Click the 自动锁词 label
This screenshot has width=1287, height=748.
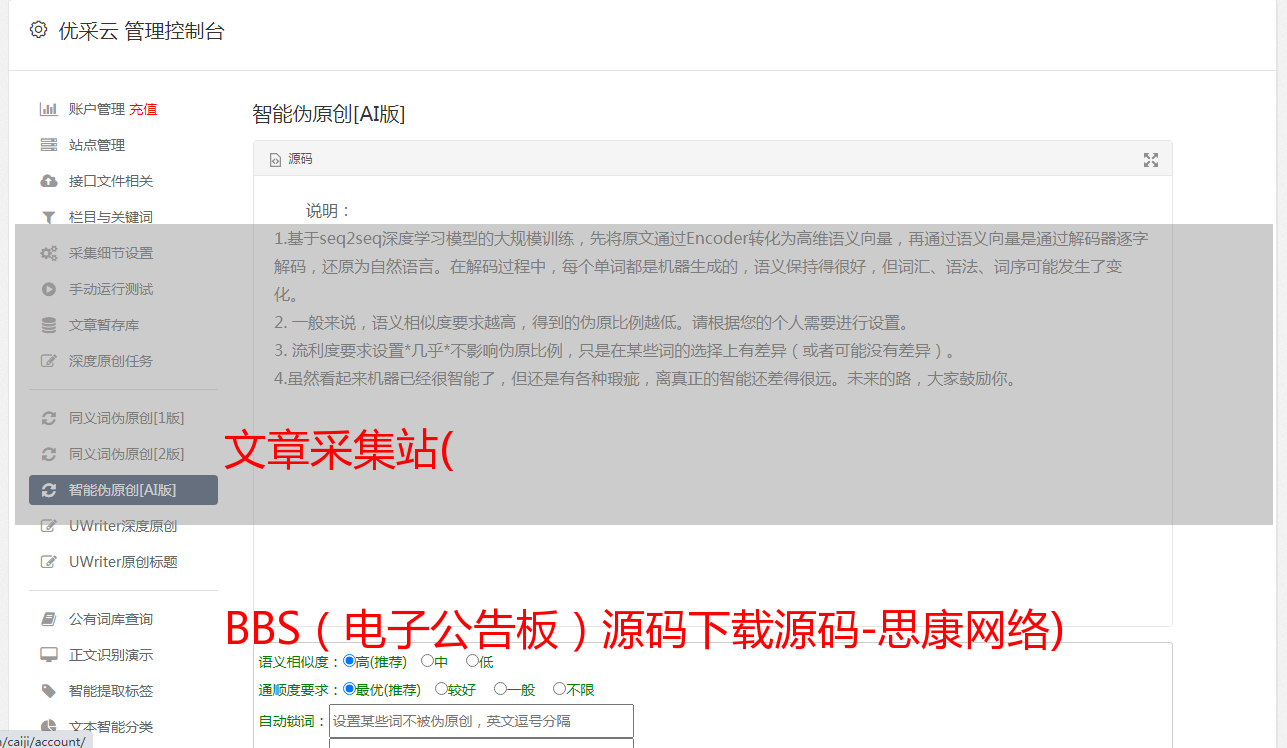292,721
